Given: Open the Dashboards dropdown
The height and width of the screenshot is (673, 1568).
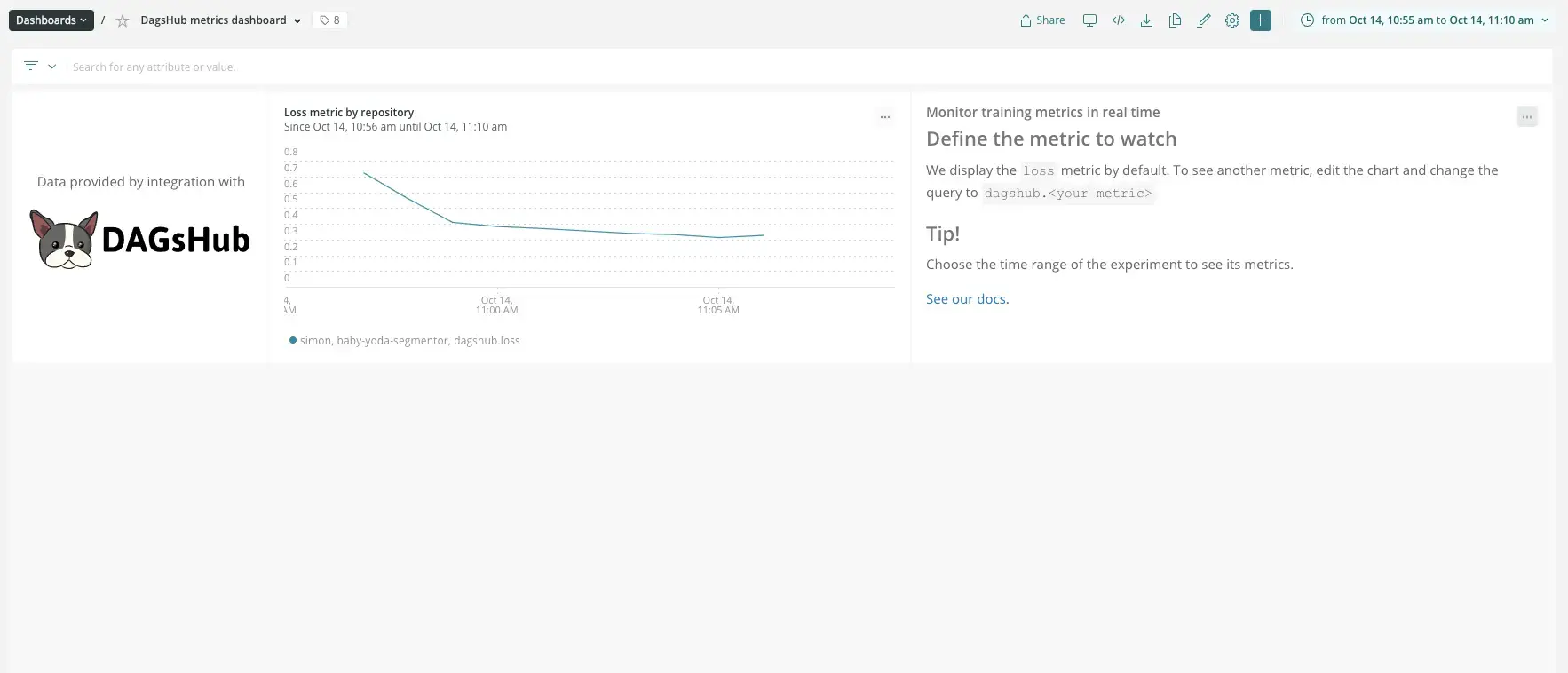Looking at the screenshot, I should point(51,20).
